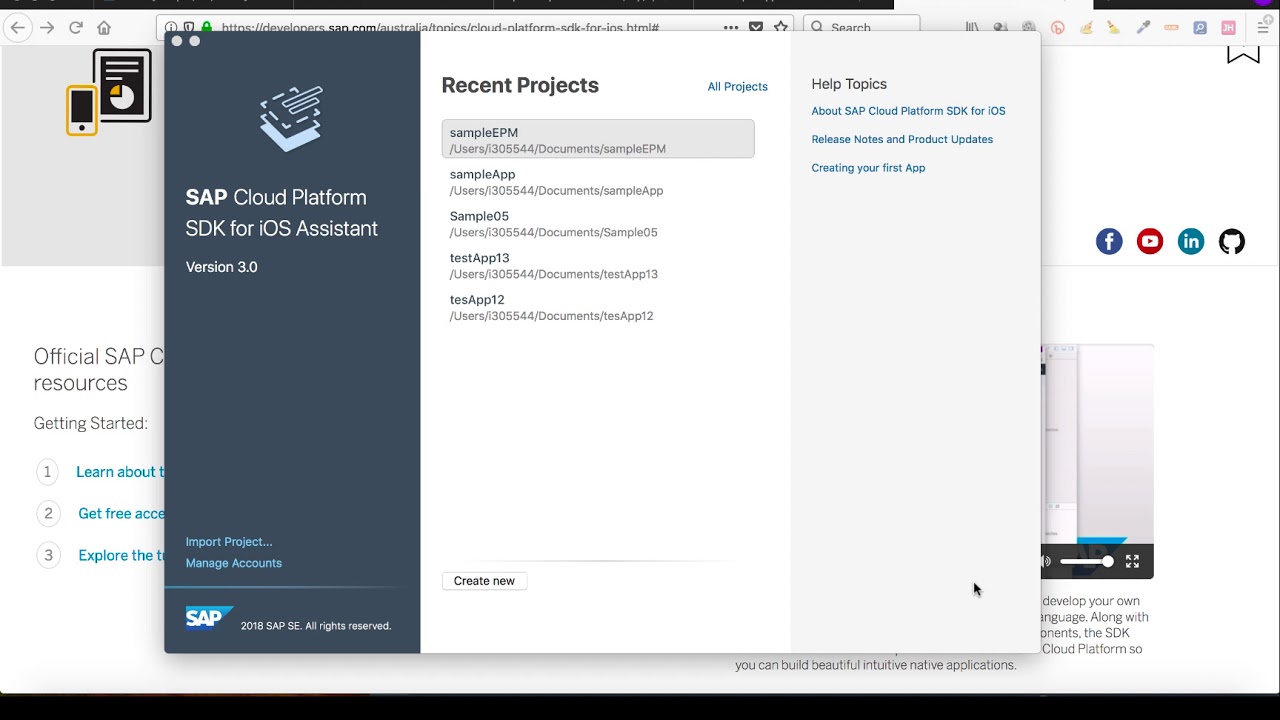The height and width of the screenshot is (720, 1280).
Task: Click the eyedropper extension icon
Action: (x=1143, y=28)
